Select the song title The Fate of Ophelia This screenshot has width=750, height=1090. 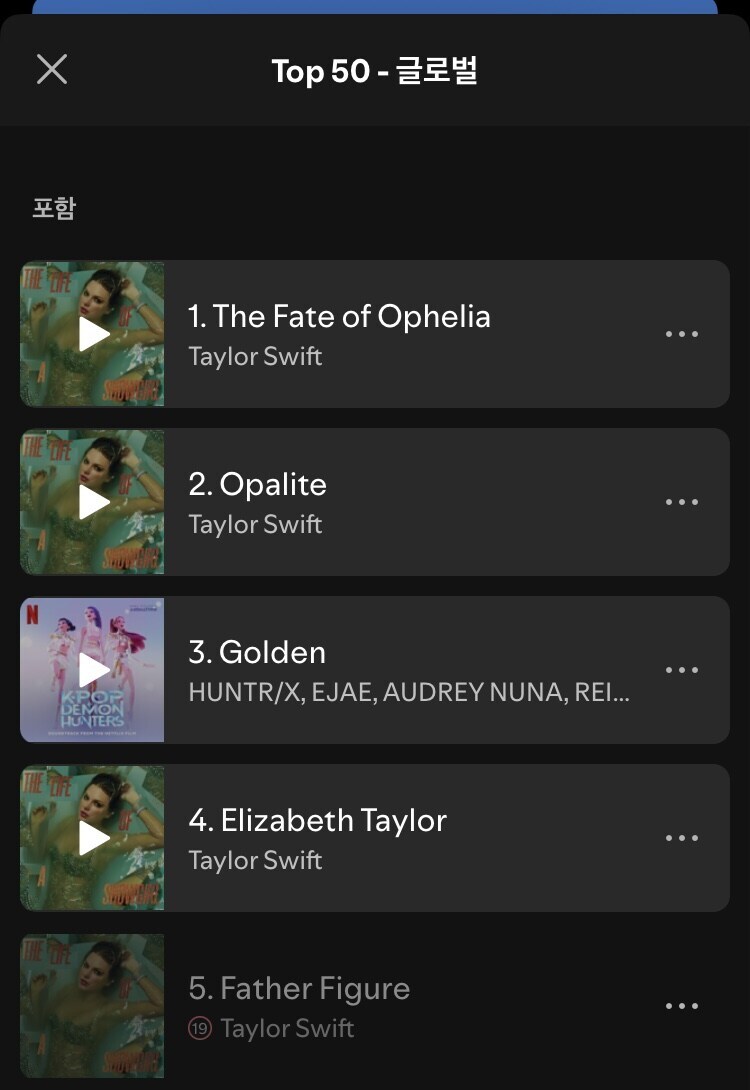(339, 317)
